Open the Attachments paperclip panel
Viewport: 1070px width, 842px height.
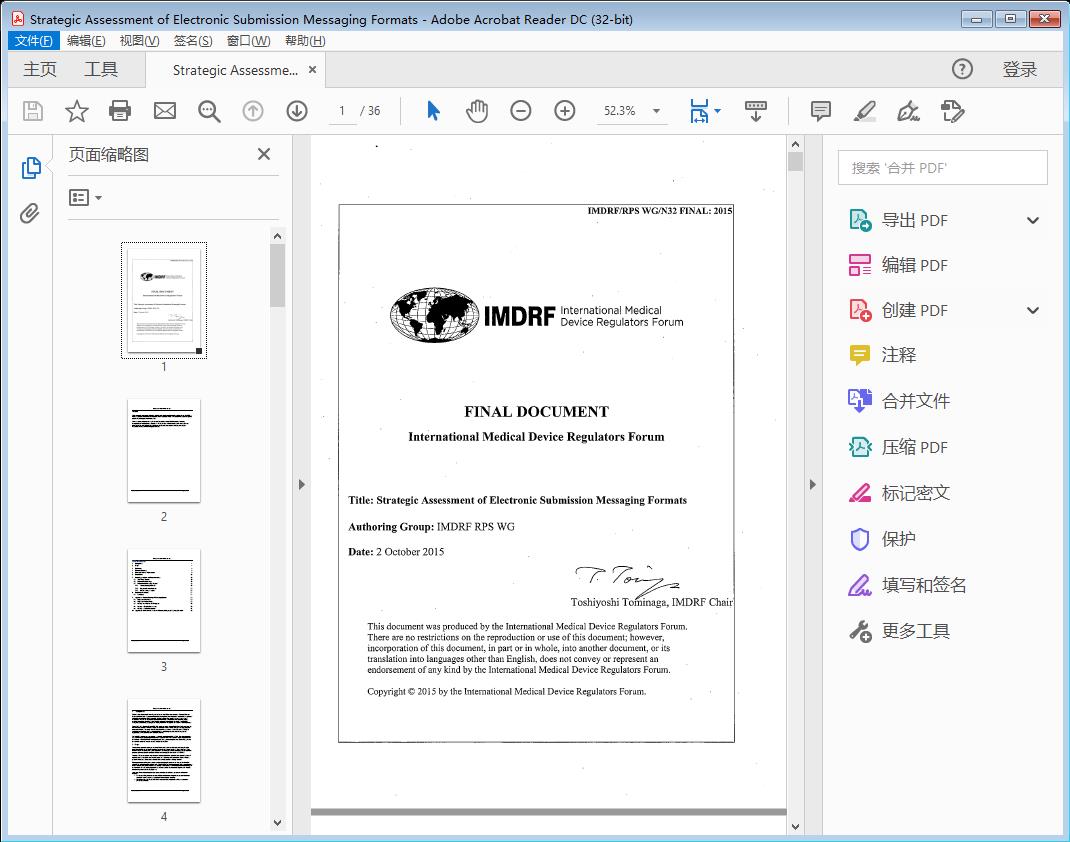point(30,212)
